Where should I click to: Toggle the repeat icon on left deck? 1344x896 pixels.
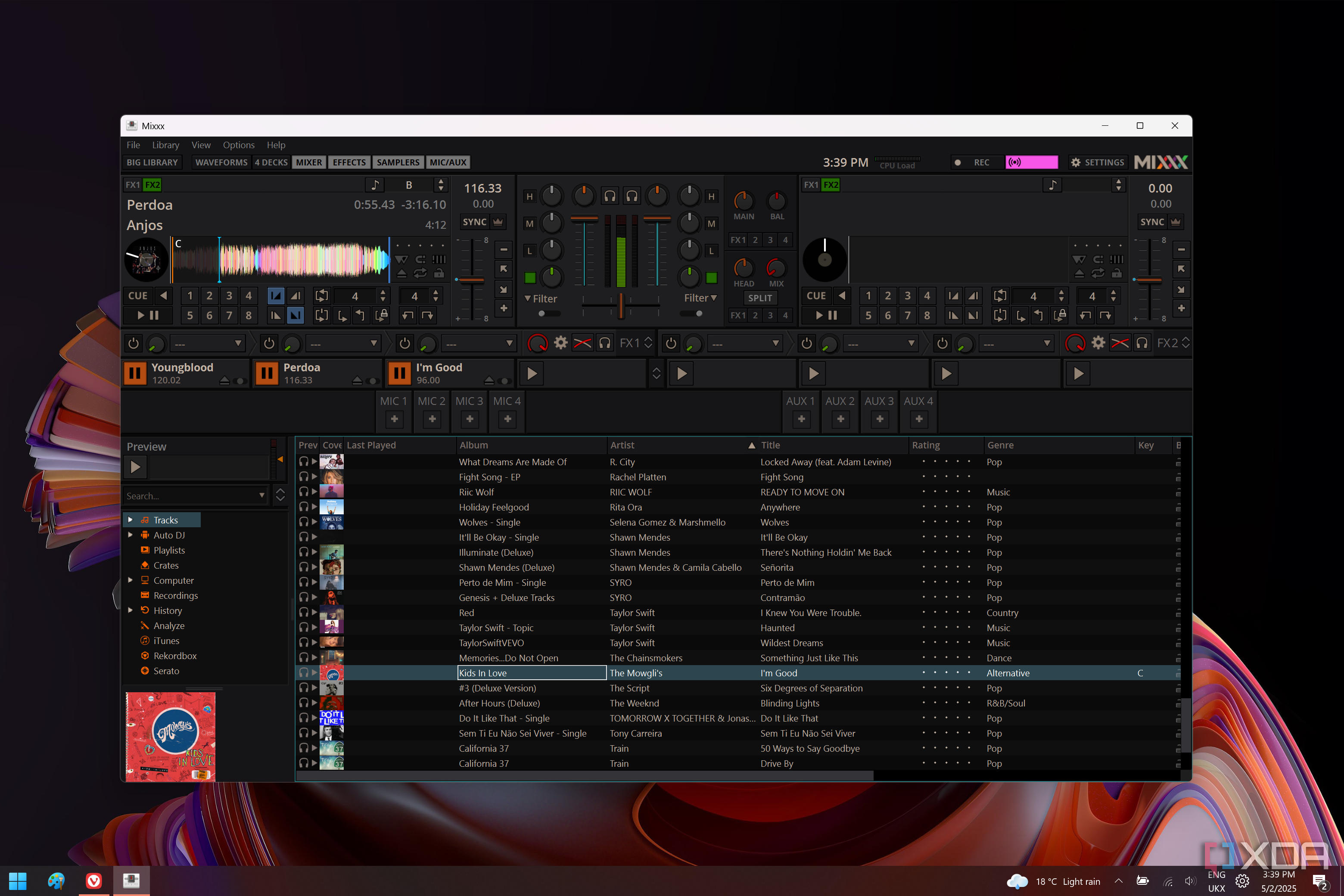click(x=420, y=274)
